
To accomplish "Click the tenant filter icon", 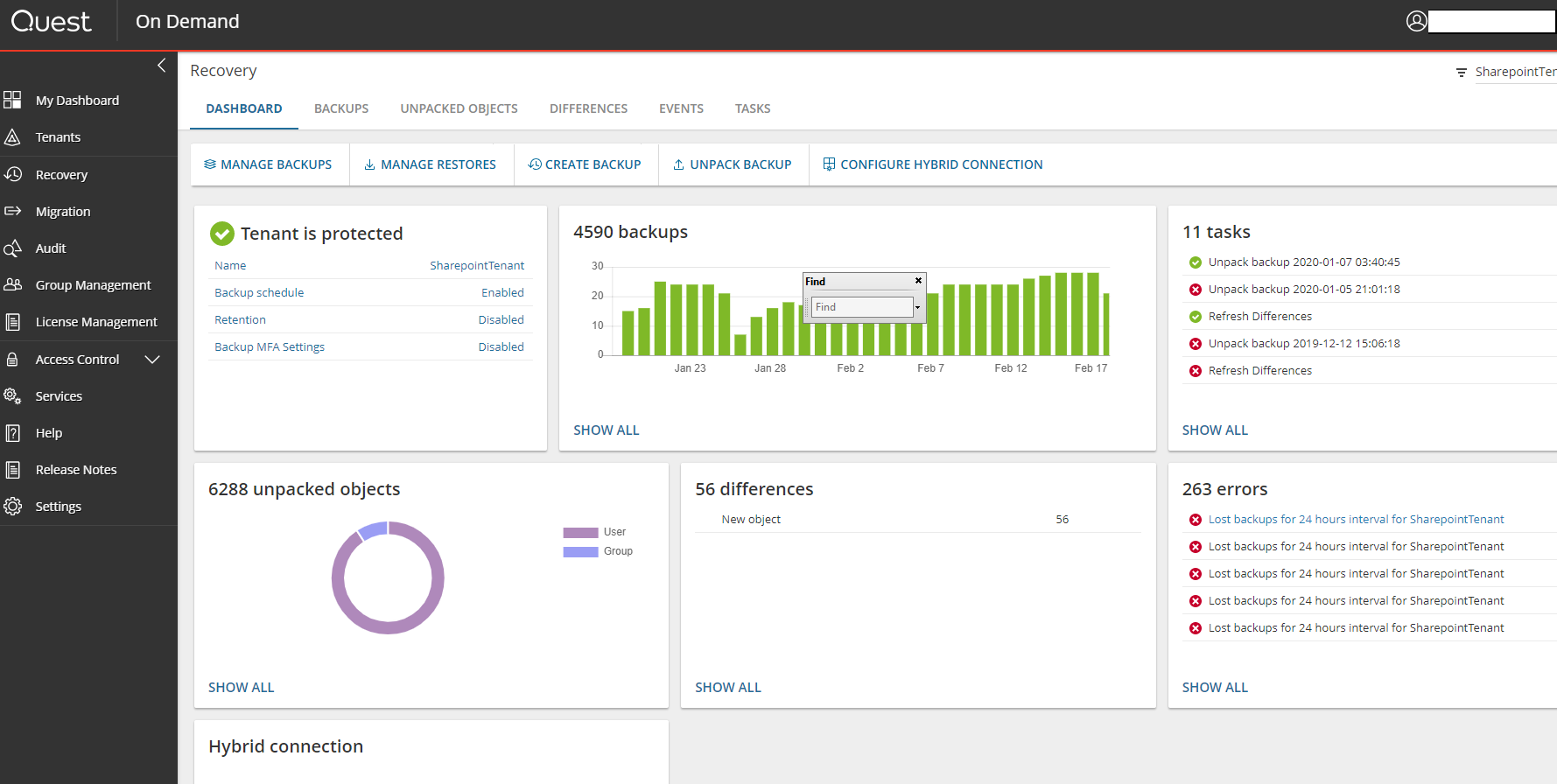I will click(1461, 73).
